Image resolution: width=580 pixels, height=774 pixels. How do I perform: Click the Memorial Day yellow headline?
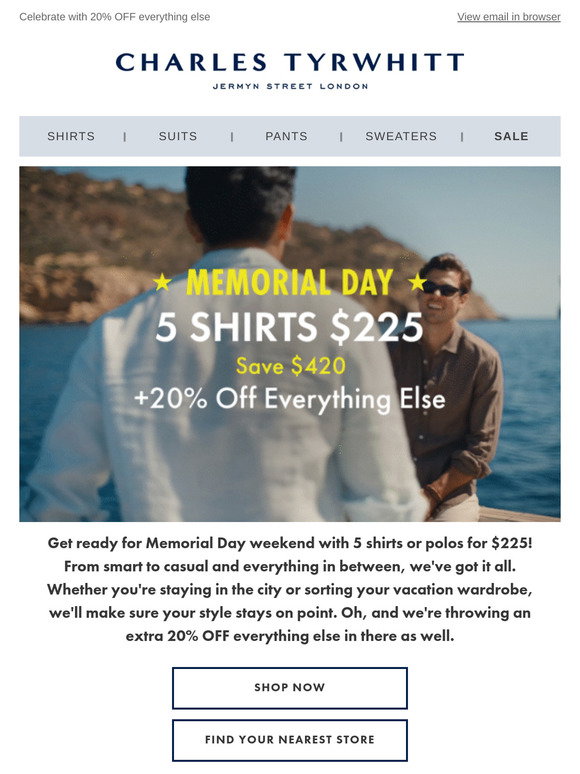[x=290, y=282]
